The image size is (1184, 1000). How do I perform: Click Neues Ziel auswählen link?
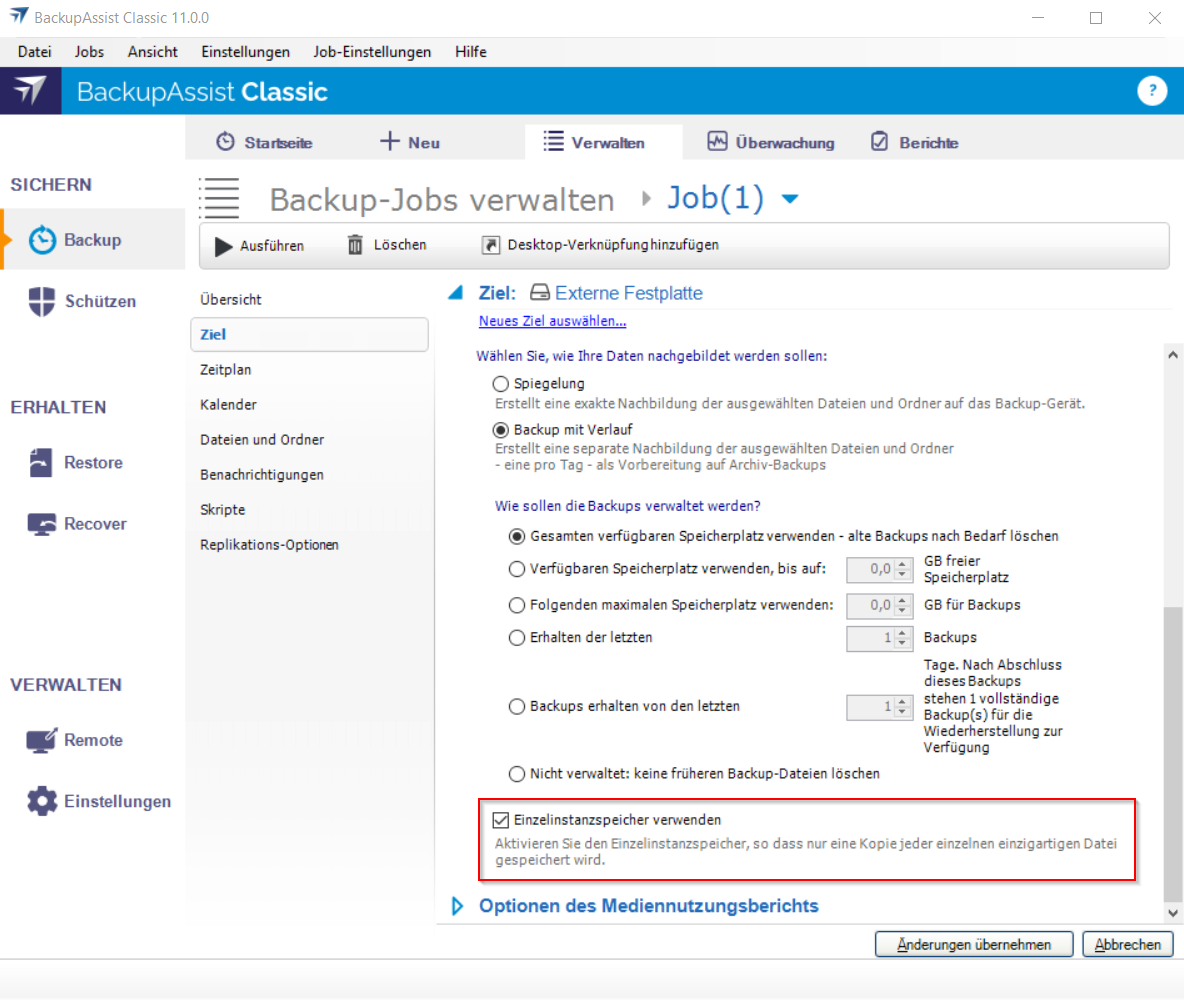(552, 321)
